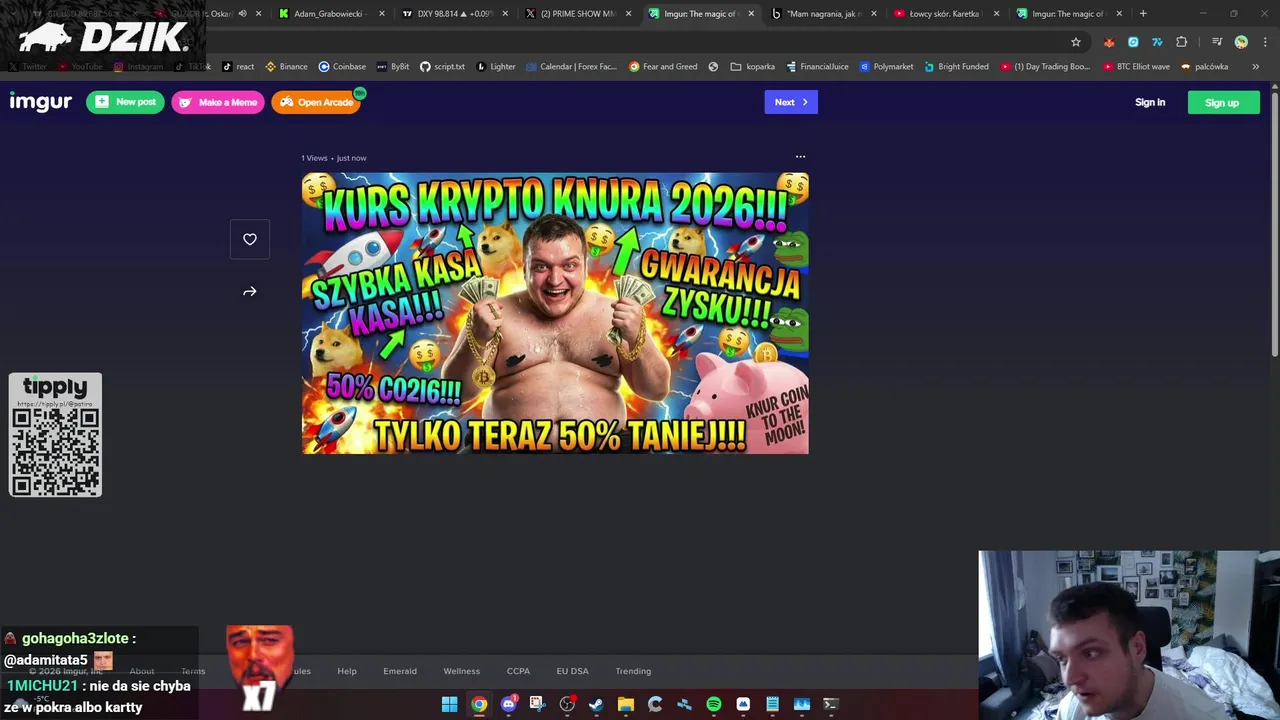This screenshot has height=720, width=1280.
Task: Open the Kurs Krypto Knura image
Action: click(x=555, y=313)
